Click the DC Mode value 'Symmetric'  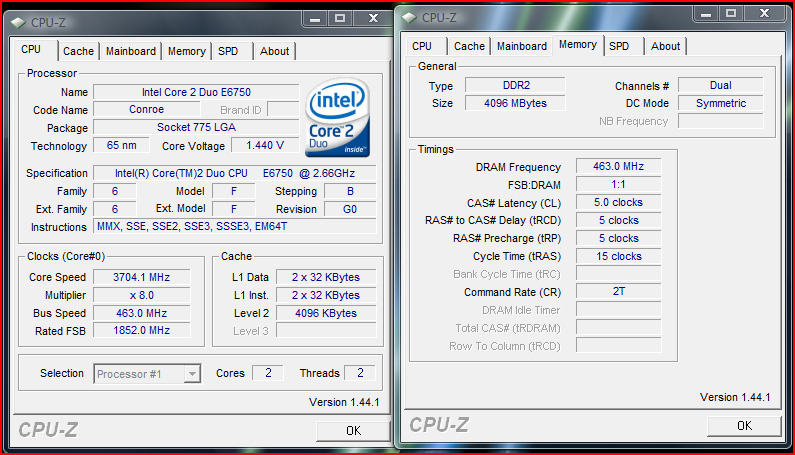coord(720,103)
